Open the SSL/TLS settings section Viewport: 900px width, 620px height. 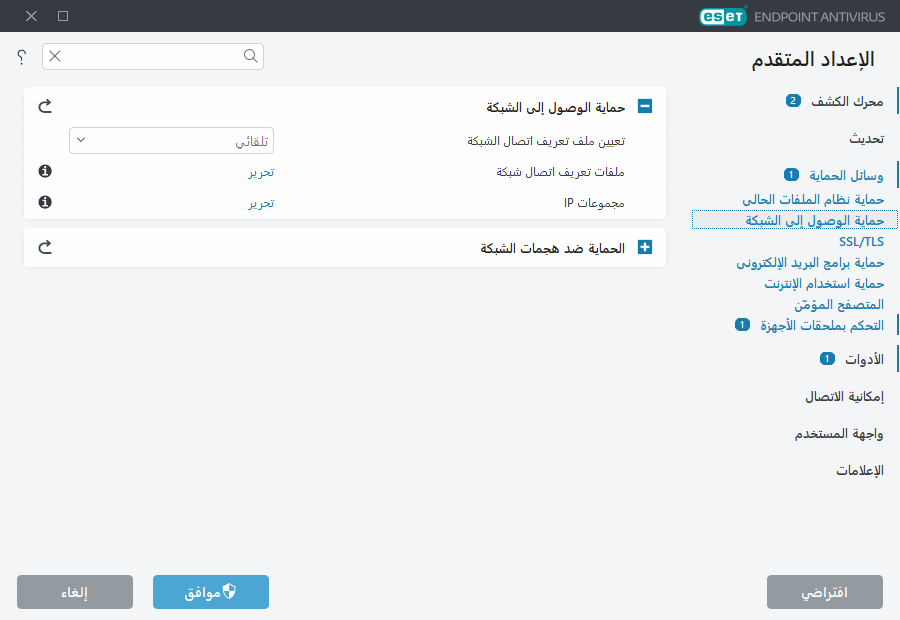click(860, 241)
